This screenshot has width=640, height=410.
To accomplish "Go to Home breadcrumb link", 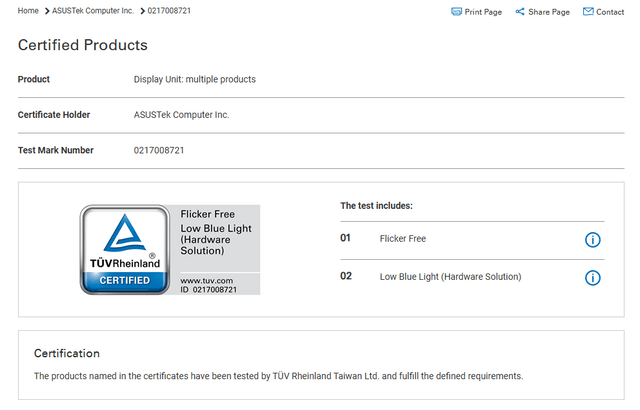I will tap(28, 11).
